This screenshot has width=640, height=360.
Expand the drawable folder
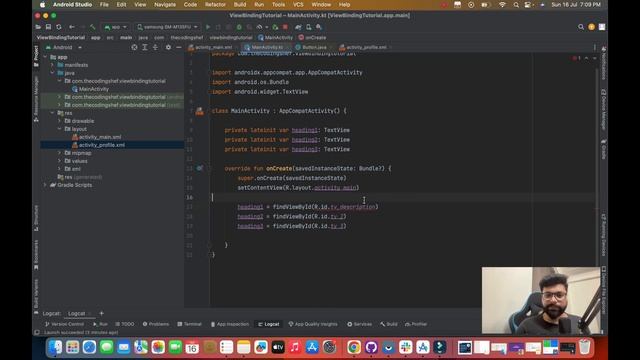pyautogui.click(x=60, y=121)
